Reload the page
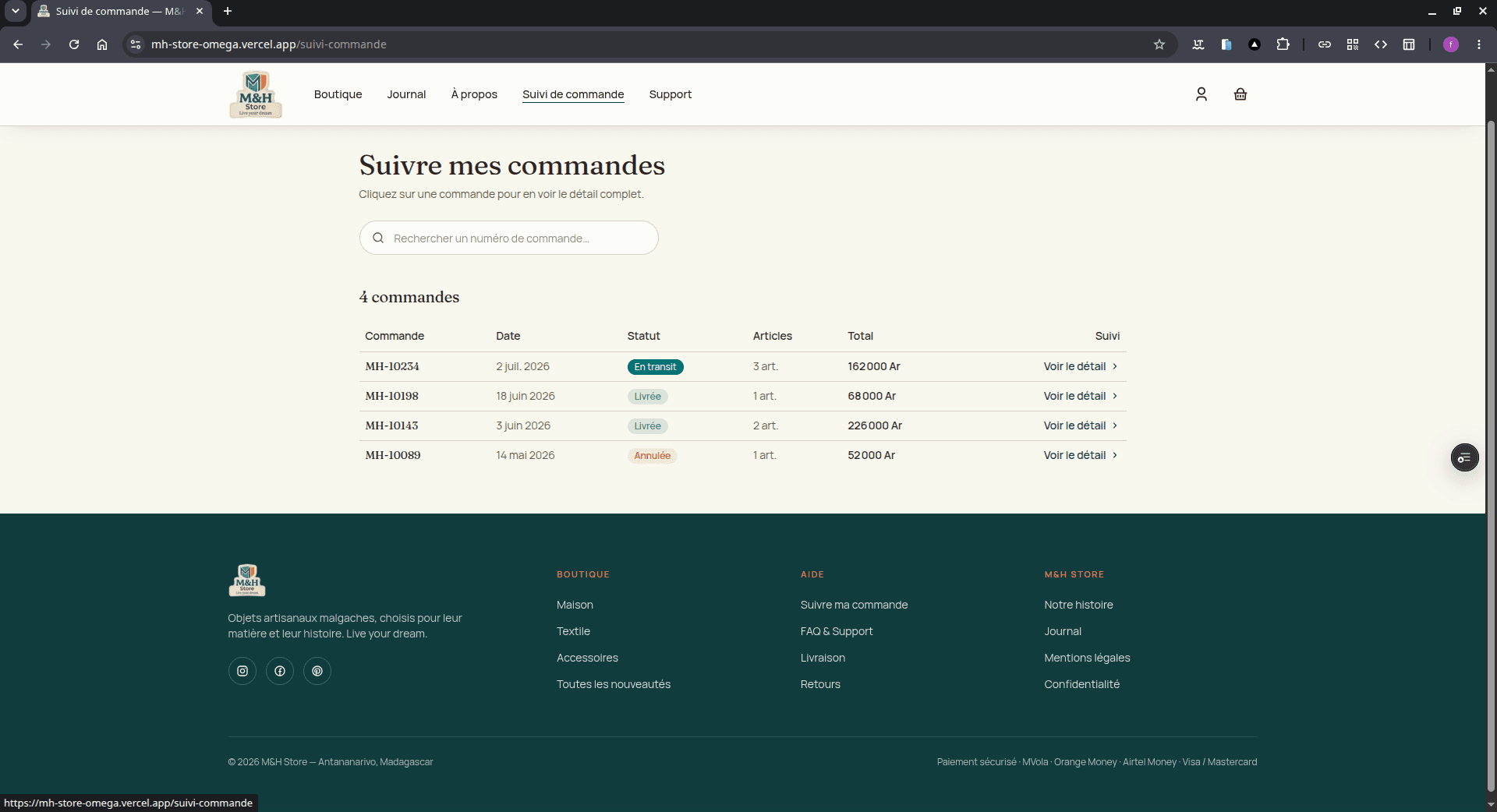The height and width of the screenshot is (812, 1497). click(x=74, y=44)
